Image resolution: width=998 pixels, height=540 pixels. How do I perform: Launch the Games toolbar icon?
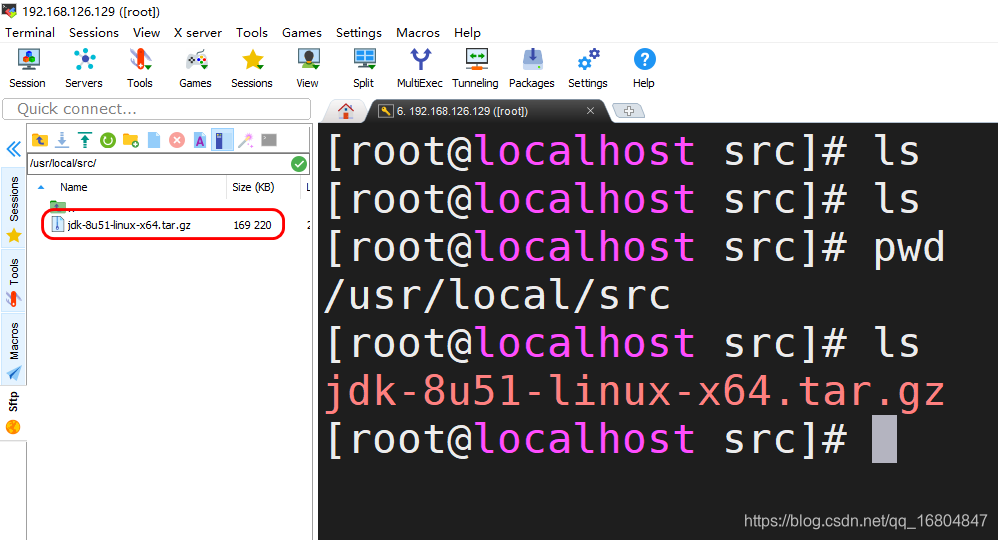[x=195, y=68]
